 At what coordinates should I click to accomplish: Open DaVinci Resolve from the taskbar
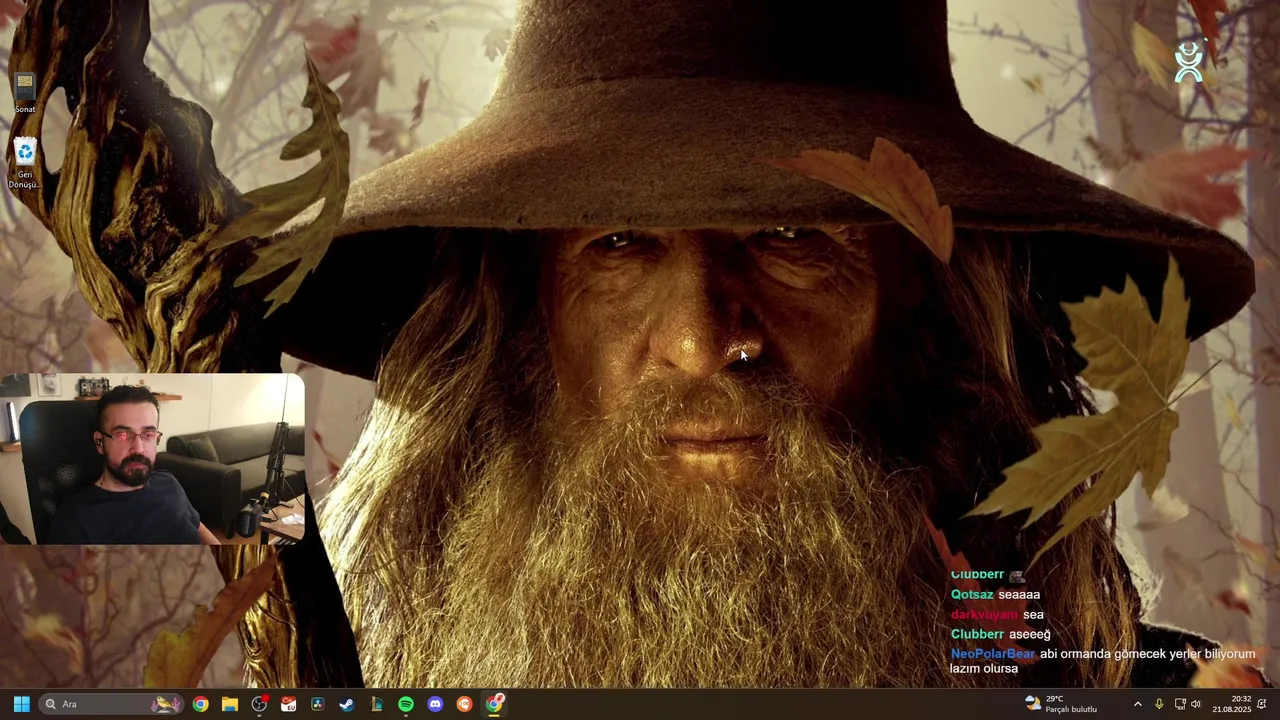coord(318,704)
